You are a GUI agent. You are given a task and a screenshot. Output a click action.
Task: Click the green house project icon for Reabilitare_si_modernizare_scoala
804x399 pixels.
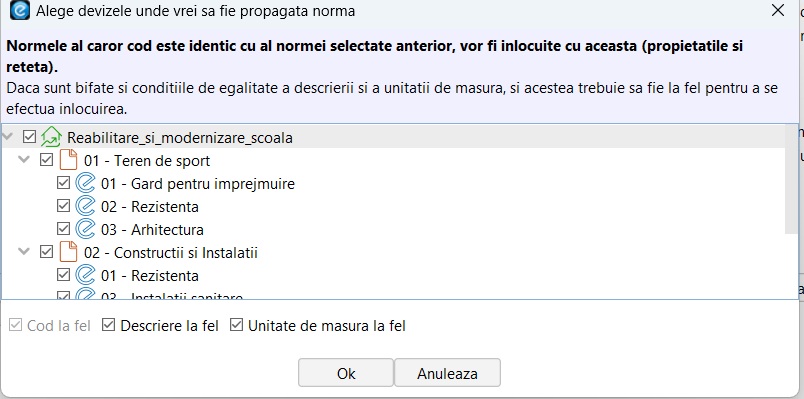[51, 137]
